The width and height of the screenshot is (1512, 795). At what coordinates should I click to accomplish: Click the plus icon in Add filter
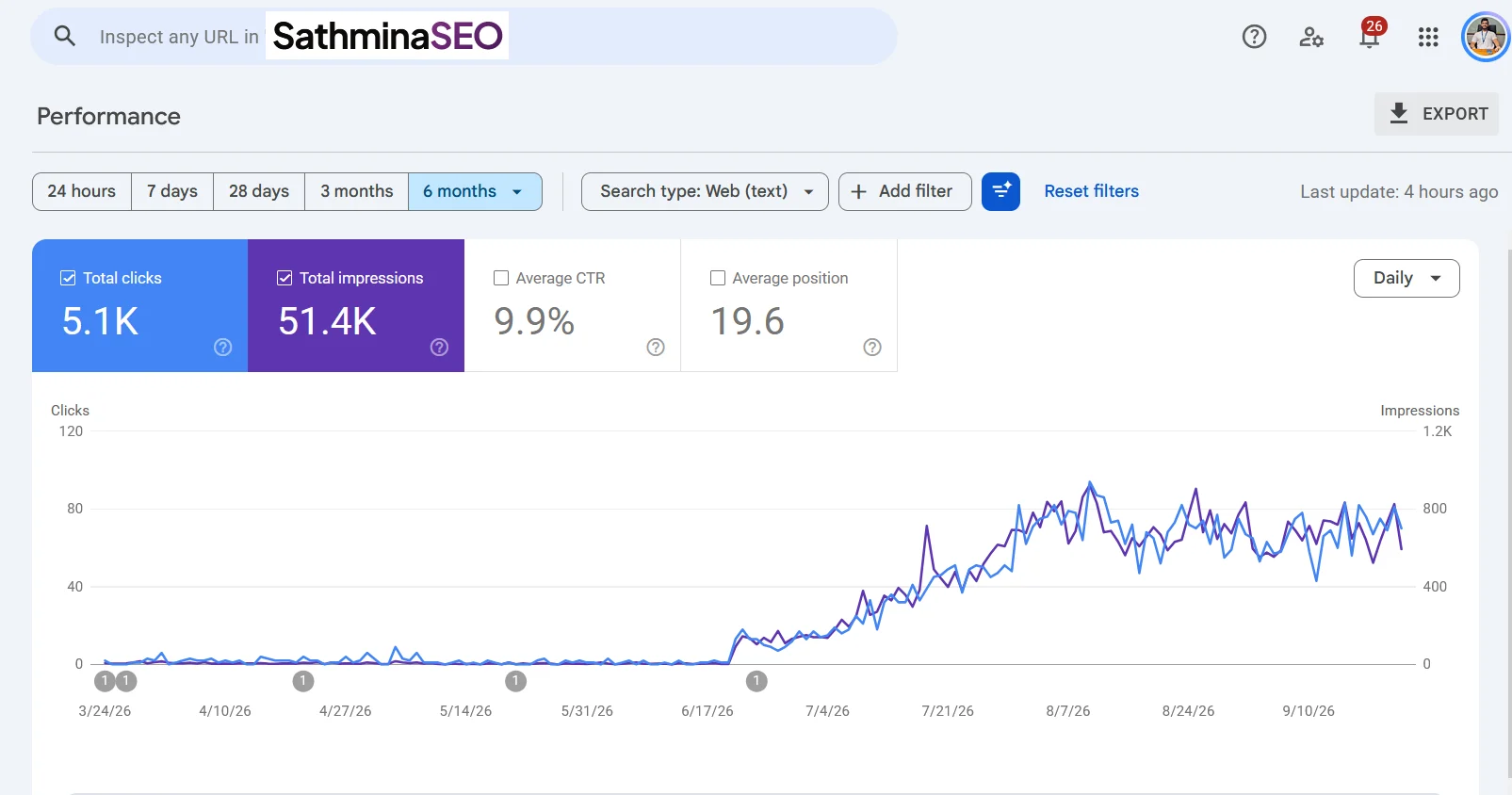point(859,191)
